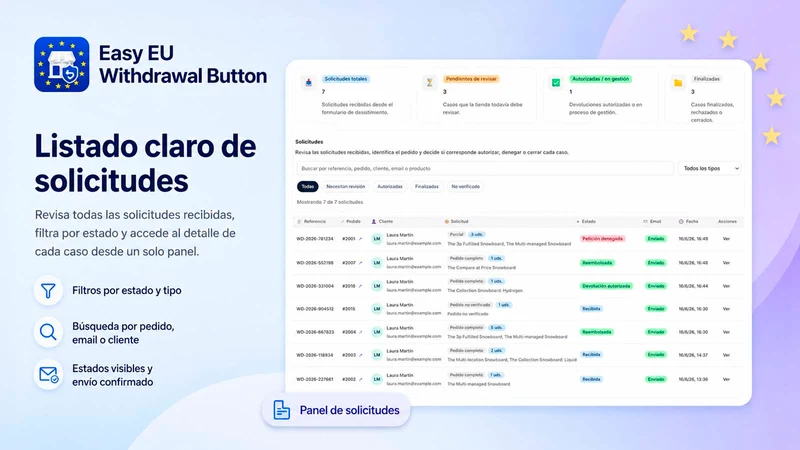Switch to Necesitan revisión filter tab

345,187
